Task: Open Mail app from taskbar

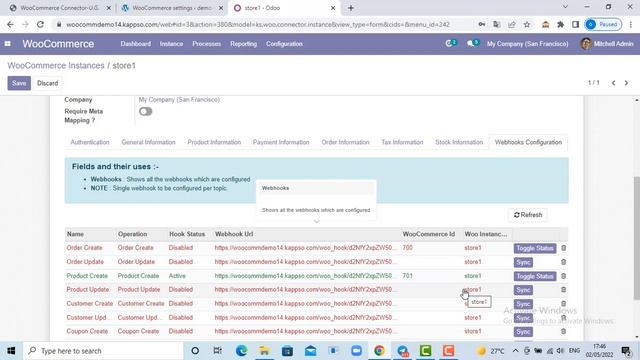Action: click(x=310, y=351)
